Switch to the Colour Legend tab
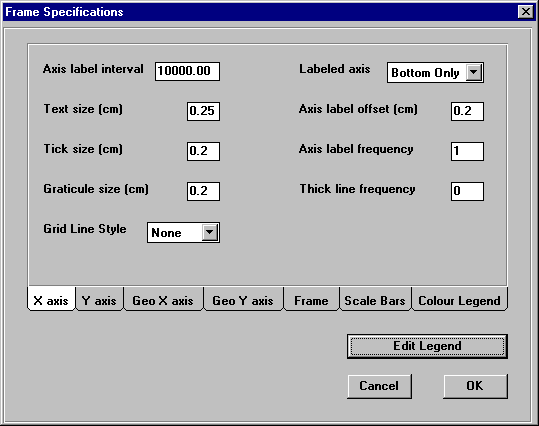Image resolution: width=539 pixels, height=426 pixels. point(459,300)
